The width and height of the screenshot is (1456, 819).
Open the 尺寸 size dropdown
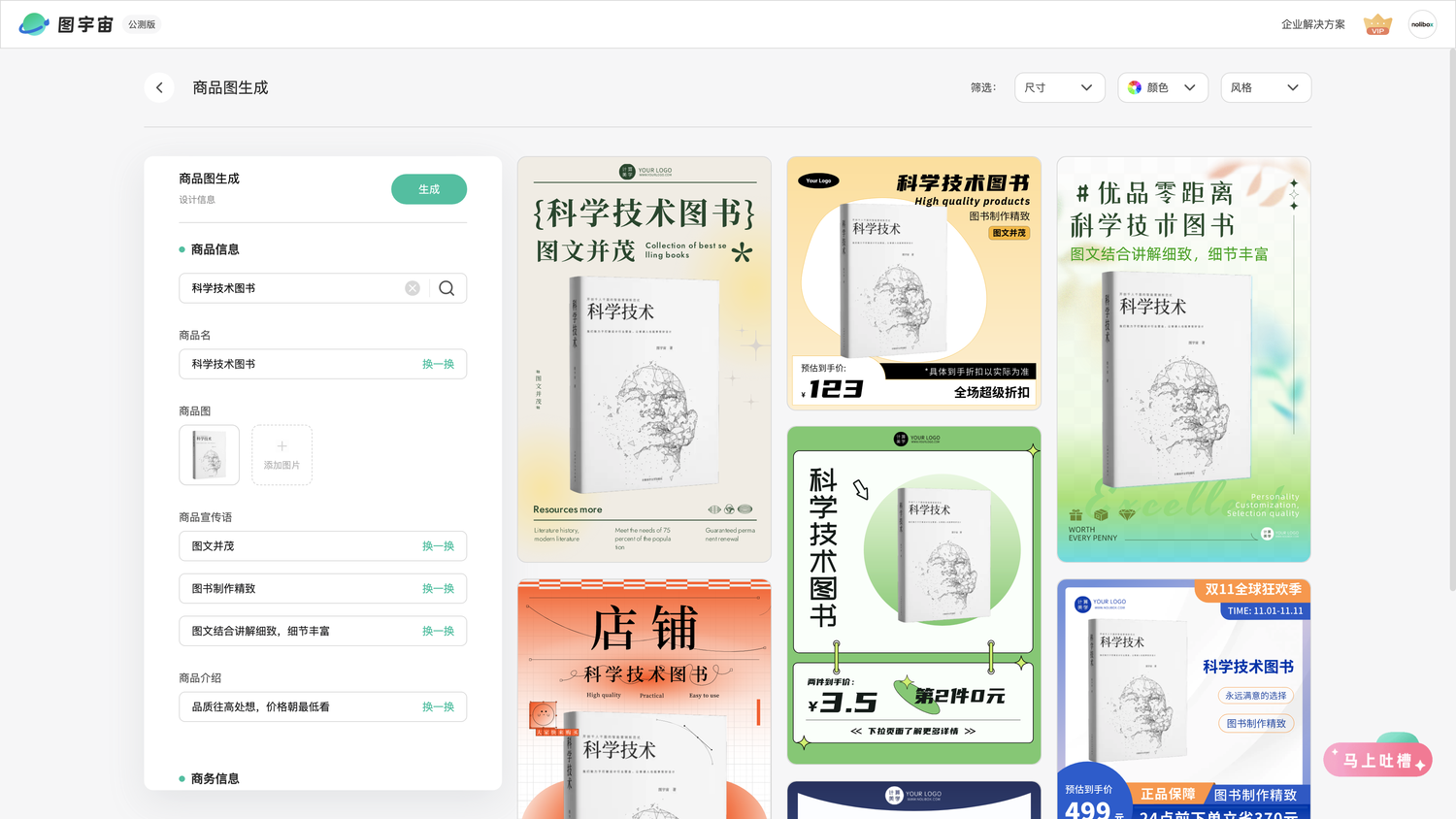1060,87
